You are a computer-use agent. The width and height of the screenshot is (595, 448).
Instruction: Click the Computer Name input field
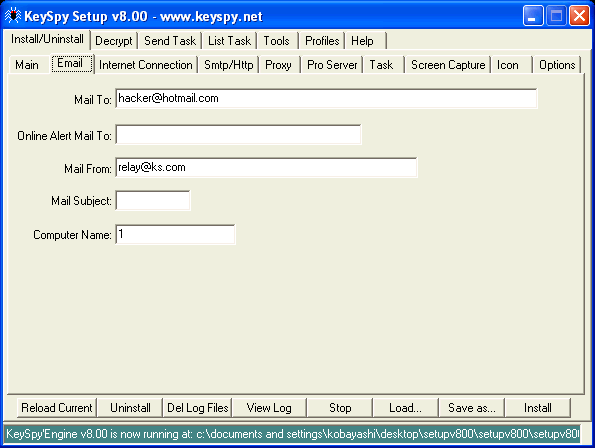175,234
